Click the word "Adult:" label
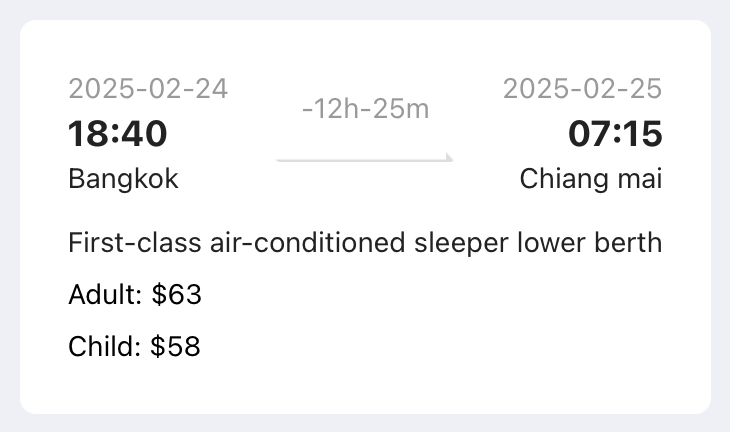Image resolution: width=730 pixels, height=432 pixels. 105,295
